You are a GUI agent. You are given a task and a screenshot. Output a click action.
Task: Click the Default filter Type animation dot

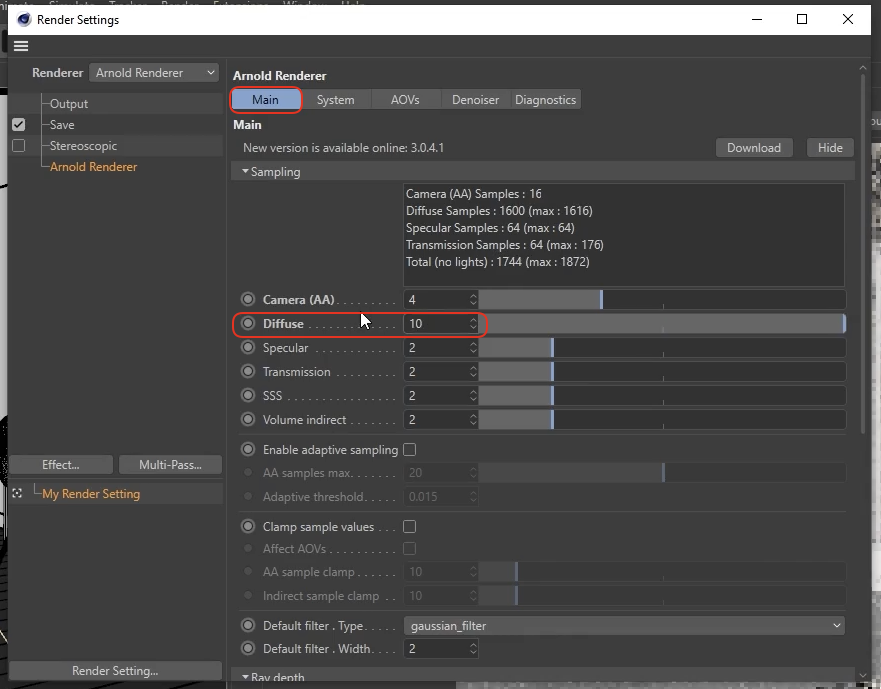[x=248, y=625]
